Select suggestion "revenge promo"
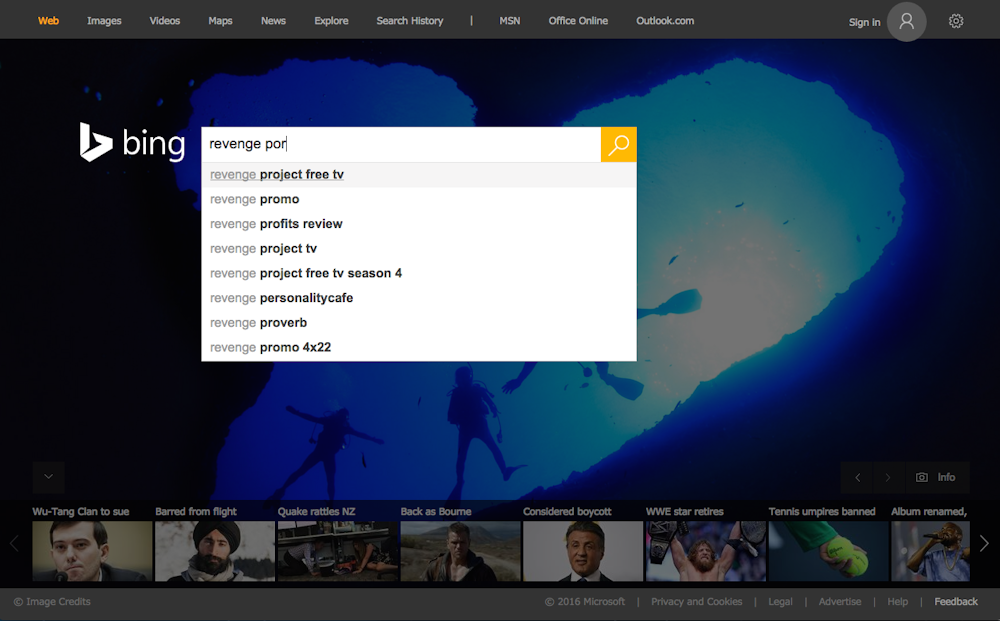The image size is (1000, 621). [419, 200]
